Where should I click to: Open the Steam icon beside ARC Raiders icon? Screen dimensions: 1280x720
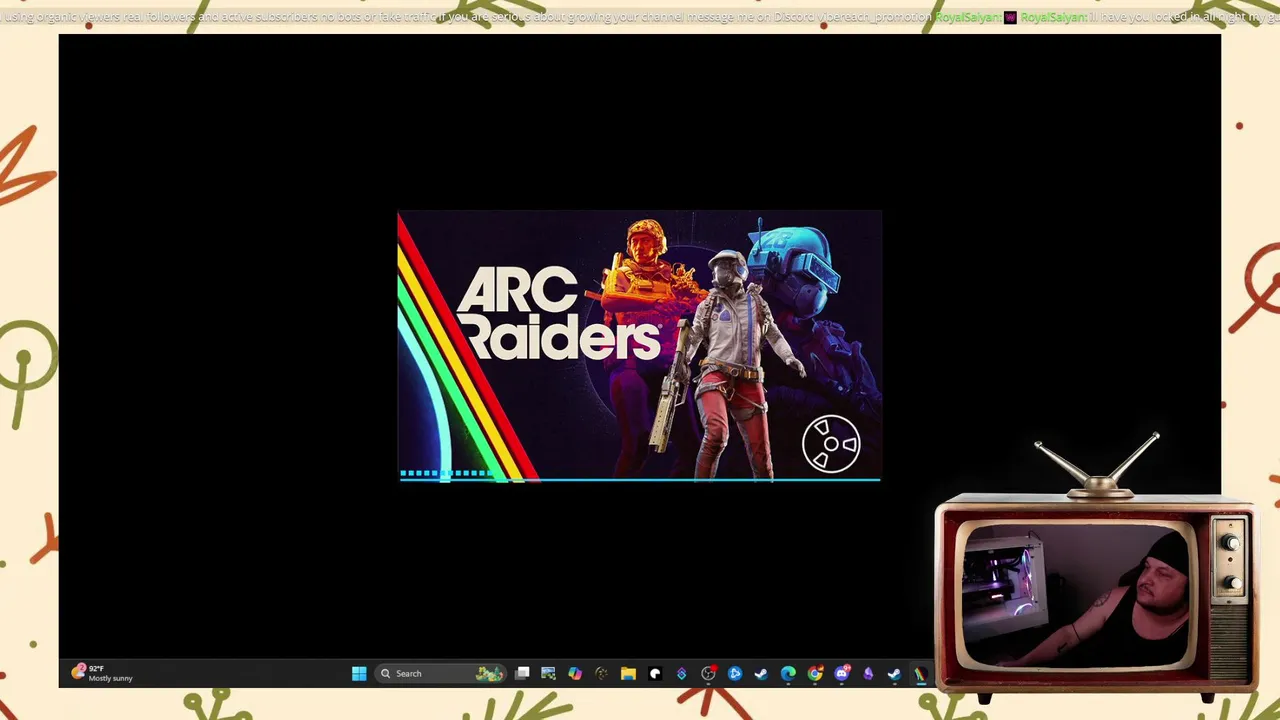pos(895,673)
